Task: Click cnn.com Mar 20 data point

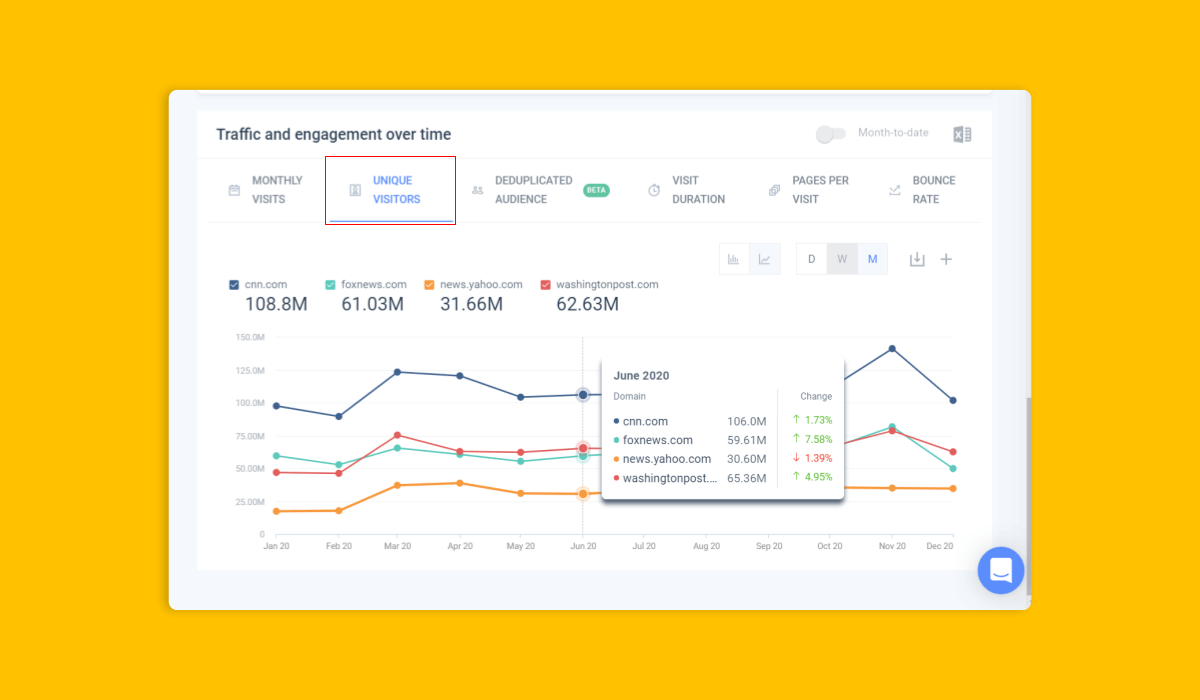Action: point(397,372)
